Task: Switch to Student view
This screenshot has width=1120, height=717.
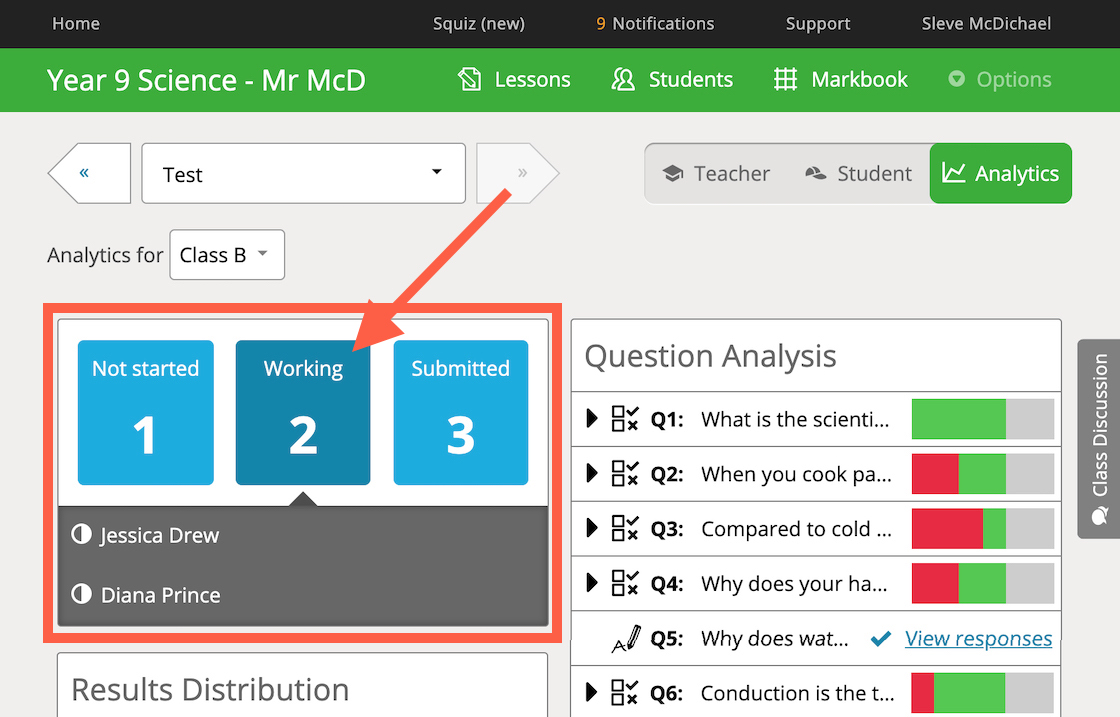Action: (859, 174)
